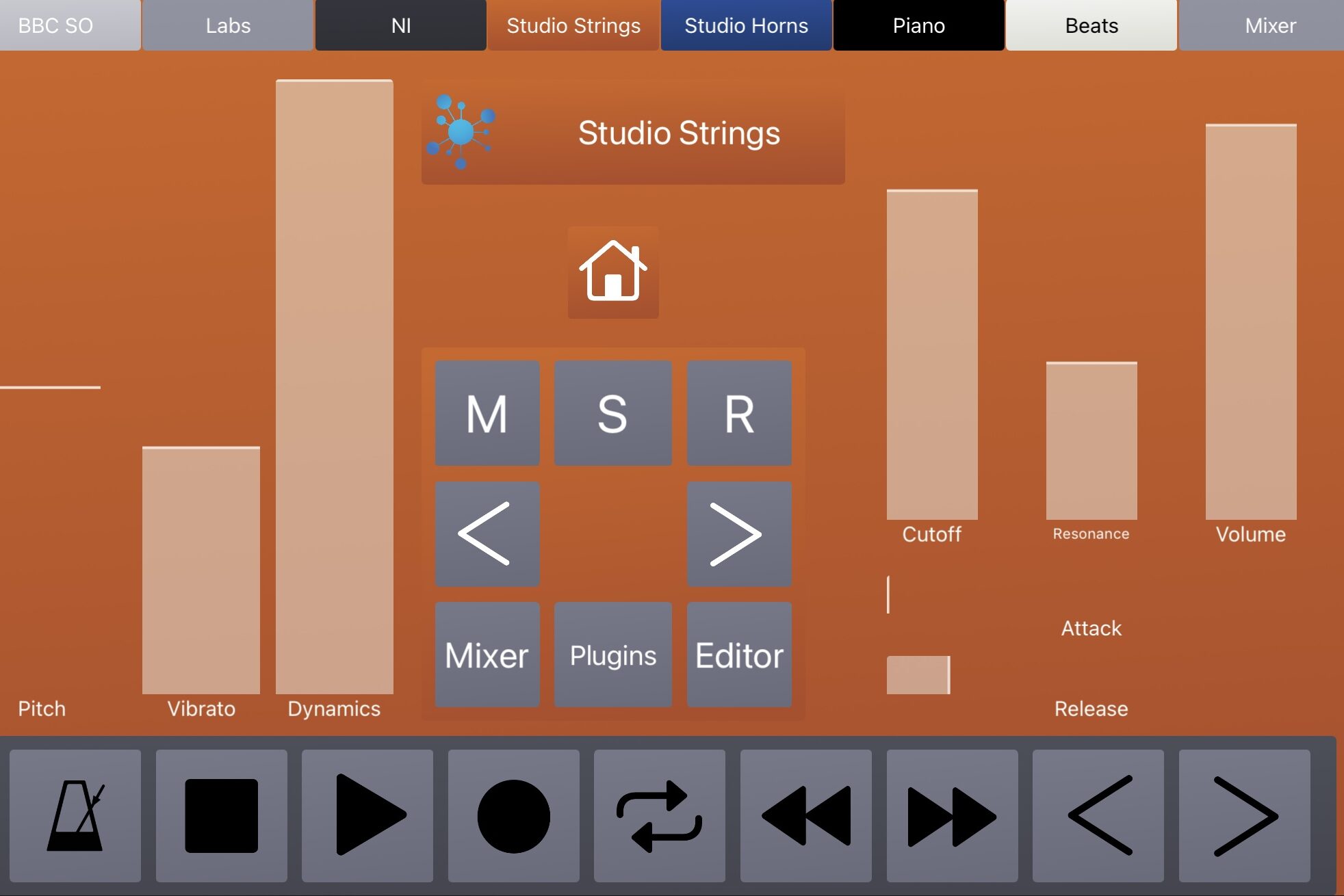Click the Dynamics fader bar

coord(334,387)
